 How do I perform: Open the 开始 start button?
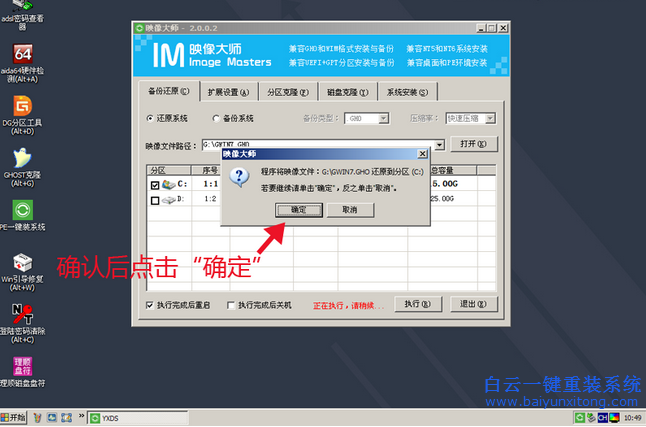pos(13,418)
